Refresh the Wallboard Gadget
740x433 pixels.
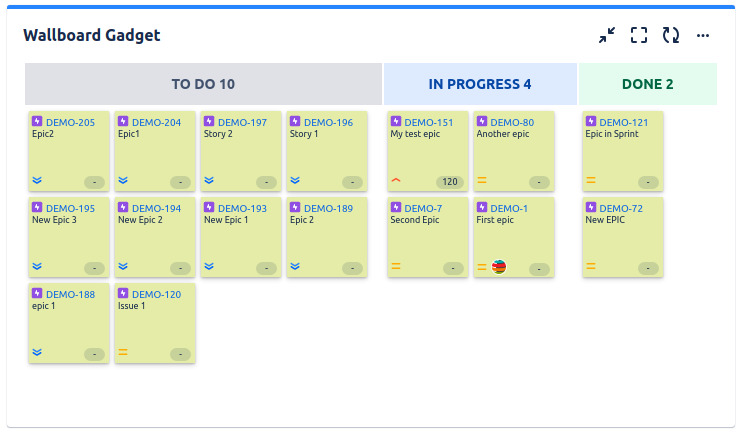pyautogui.click(x=671, y=35)
